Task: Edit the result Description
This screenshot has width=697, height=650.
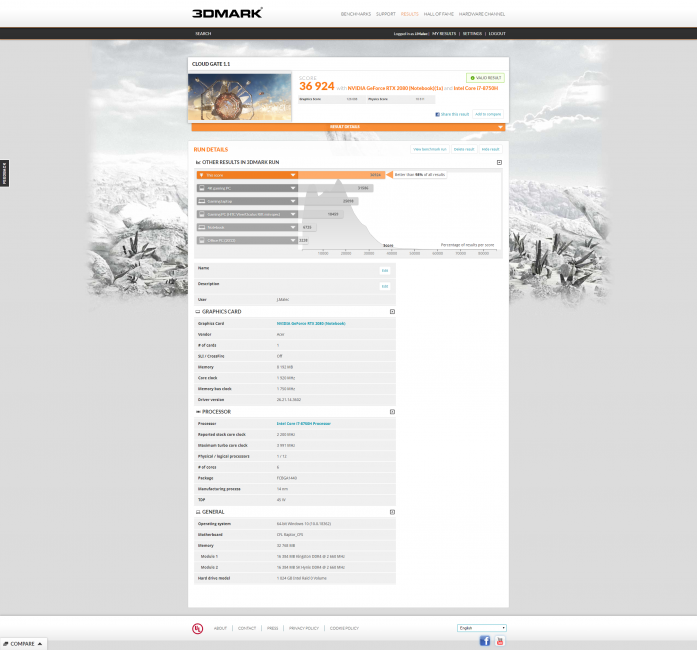Action: click(x=385, y=286)
